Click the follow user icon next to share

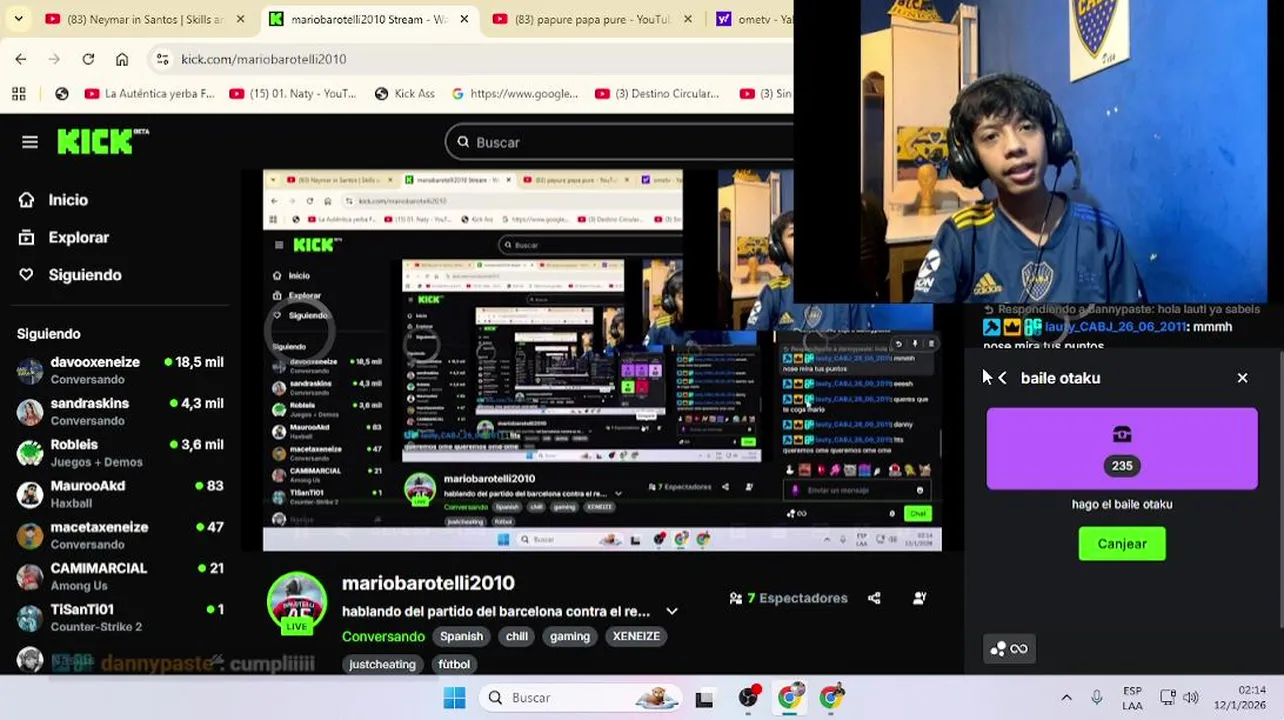919,598
